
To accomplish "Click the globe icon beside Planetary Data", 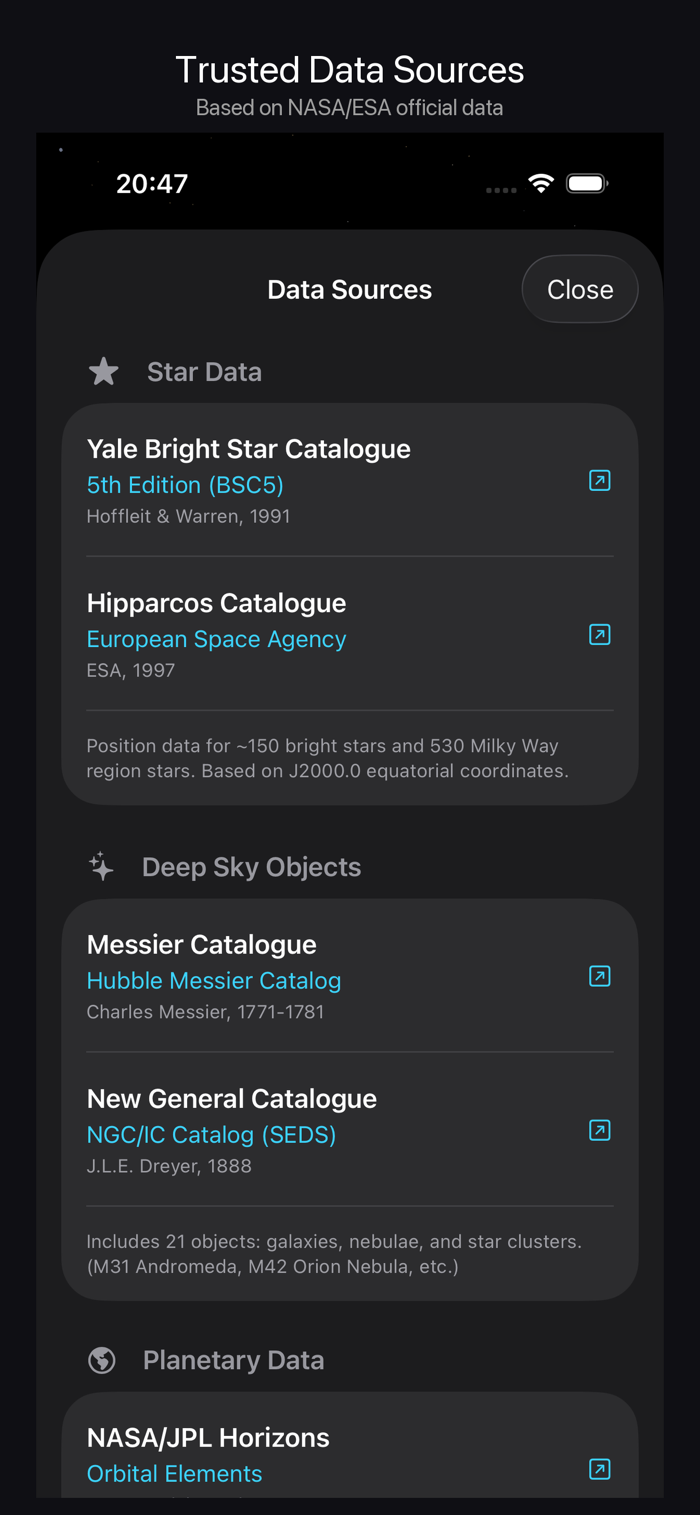I will click(x=102, y=1360).
